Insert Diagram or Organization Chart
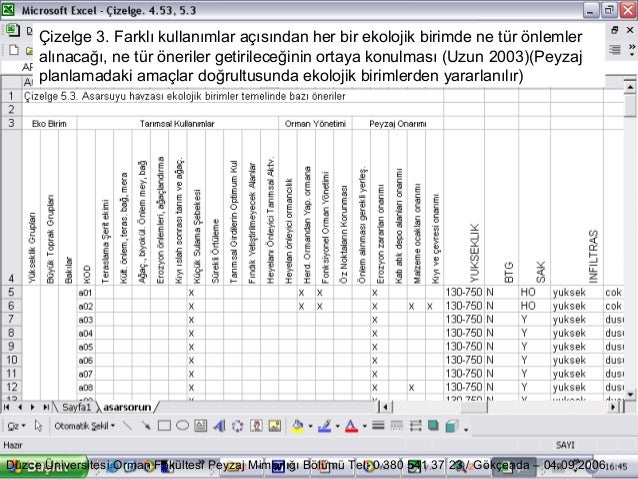Screen dimensions: 638x479 coord(238,426)
